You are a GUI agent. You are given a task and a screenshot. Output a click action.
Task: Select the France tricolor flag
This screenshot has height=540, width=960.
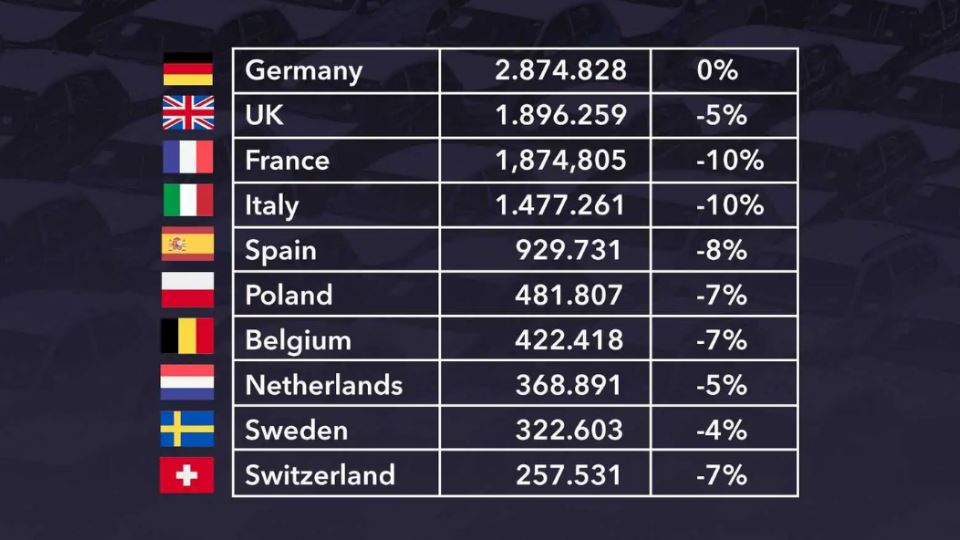tap(188, 158)
